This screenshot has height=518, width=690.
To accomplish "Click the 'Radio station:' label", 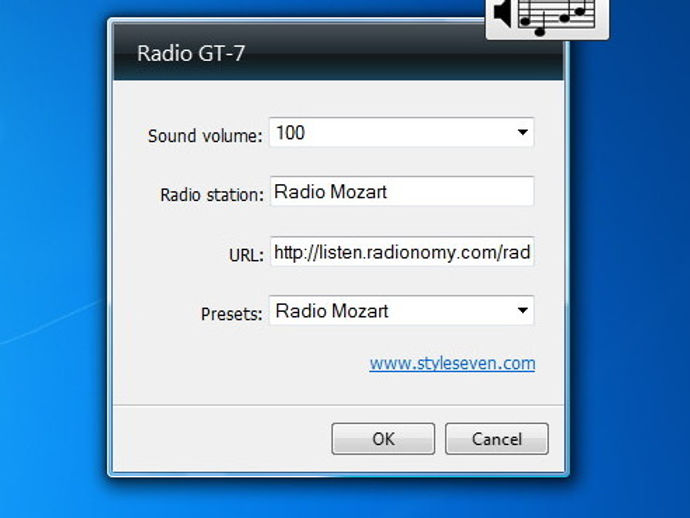I will [x=212, y=195].
